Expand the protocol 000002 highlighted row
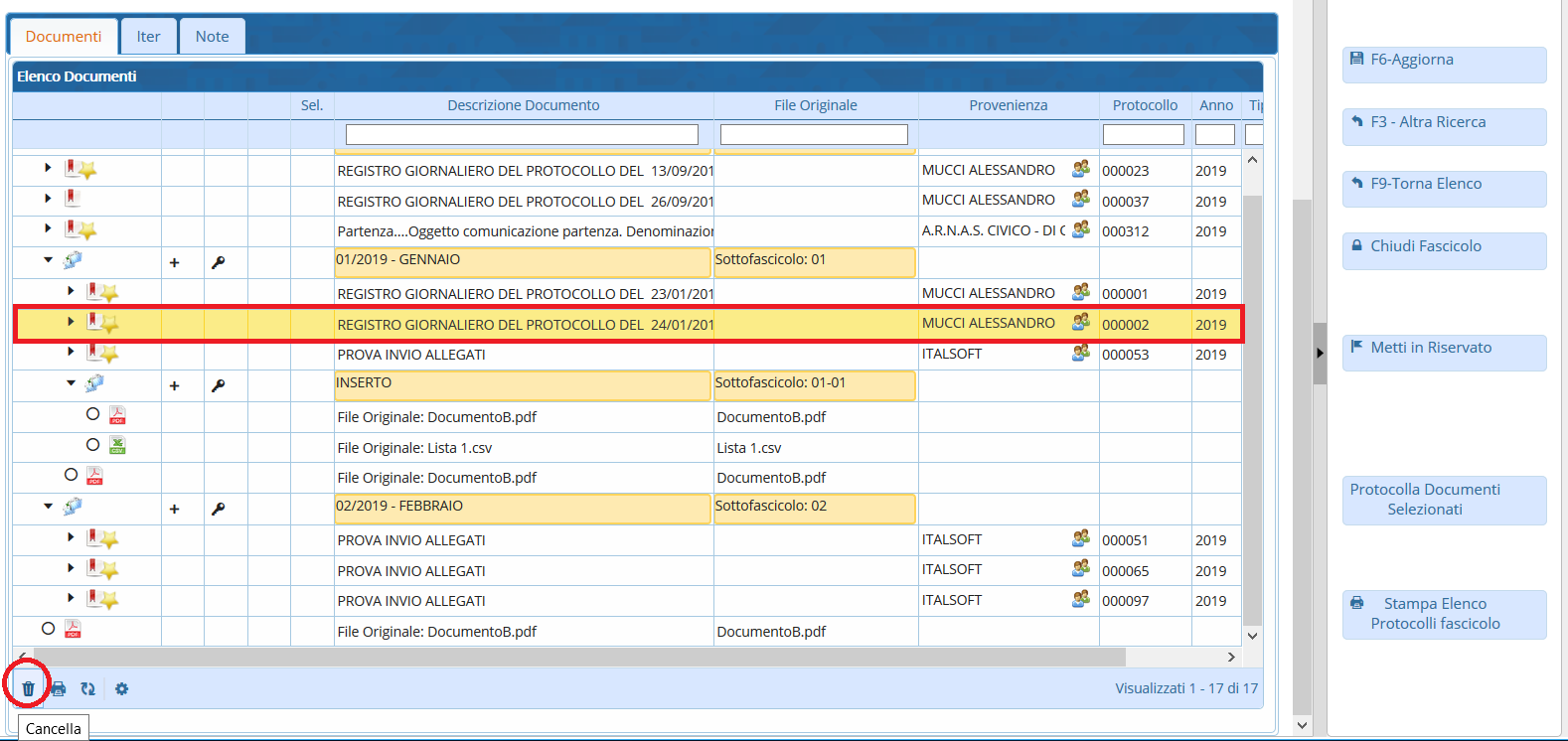The image size is (1568, 741). point(71,322)
